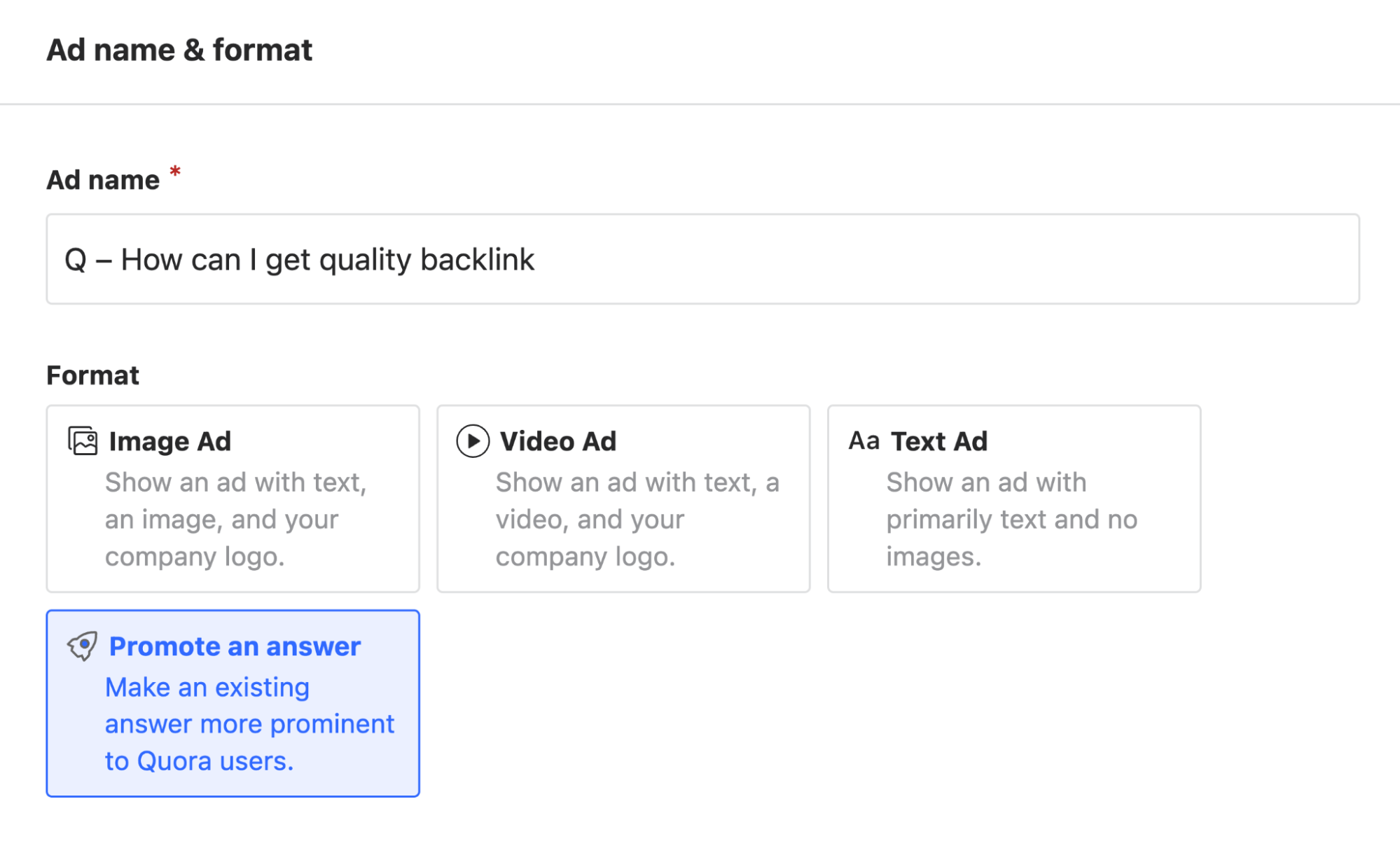Click the play icon on the Video Ad card
The image size is (1400, 855).
472,441
